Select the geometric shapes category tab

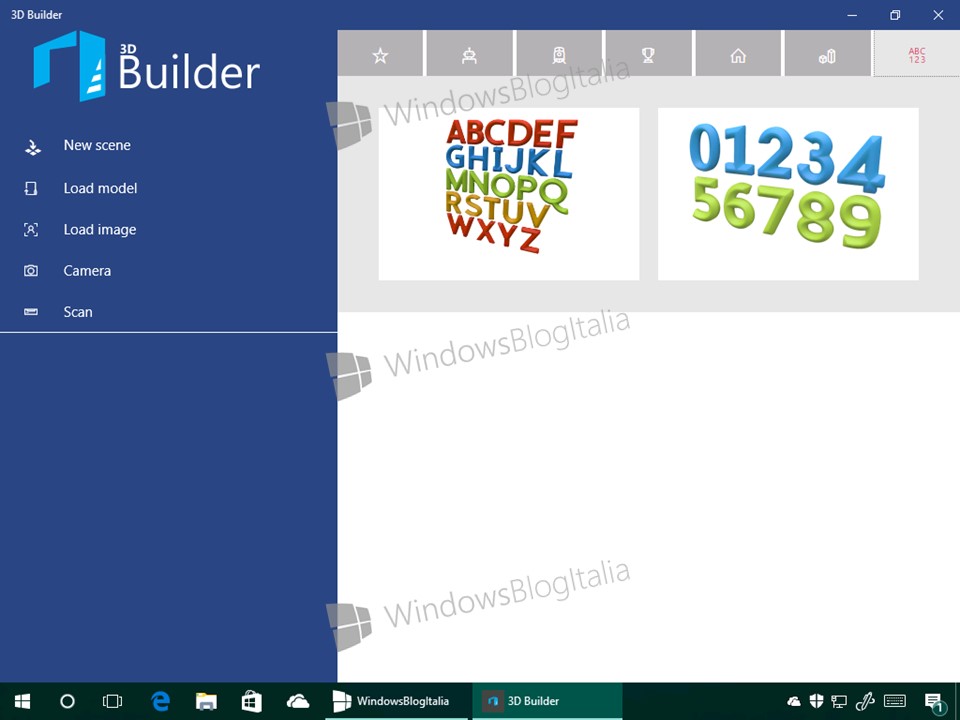pyautogui.click(x=827, y=53)
